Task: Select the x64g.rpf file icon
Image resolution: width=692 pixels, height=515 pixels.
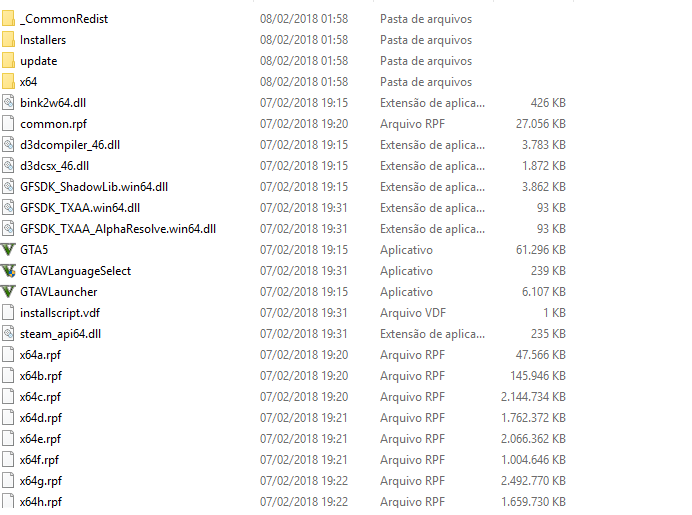Action: click(8, 481)
